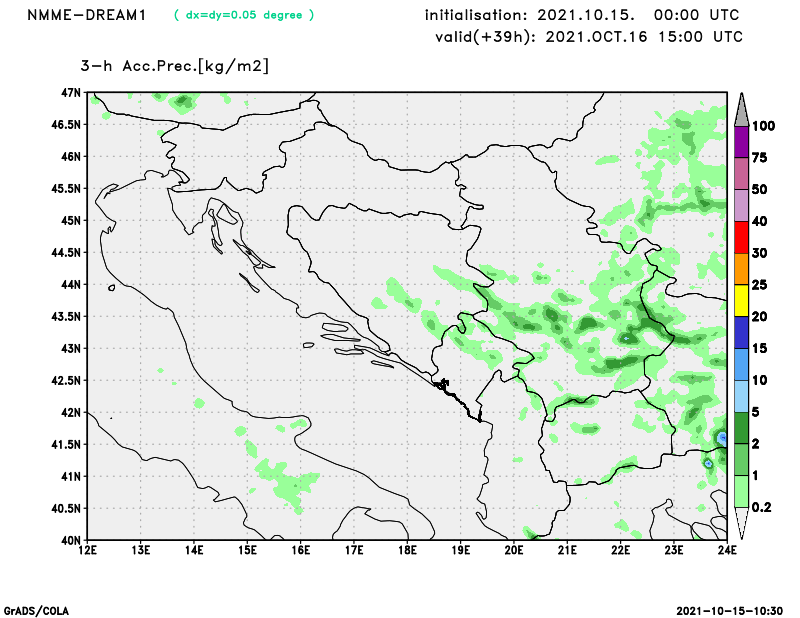Click the 3-h Acc.Prec. variable label
The height and width of the screenshot is (618, 800).
pyautogui.click(x=175, y=66)
